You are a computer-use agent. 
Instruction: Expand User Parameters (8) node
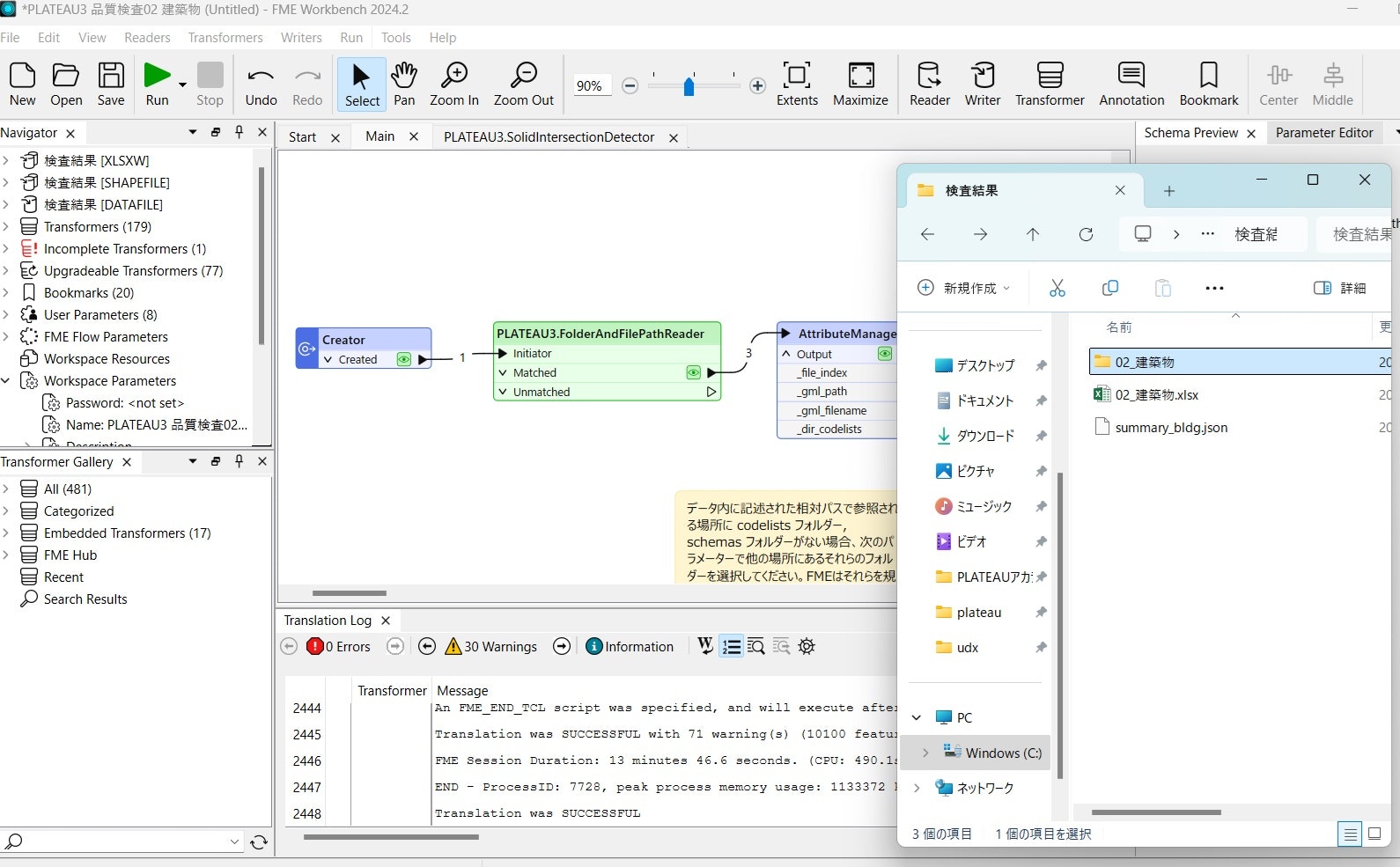6,314
